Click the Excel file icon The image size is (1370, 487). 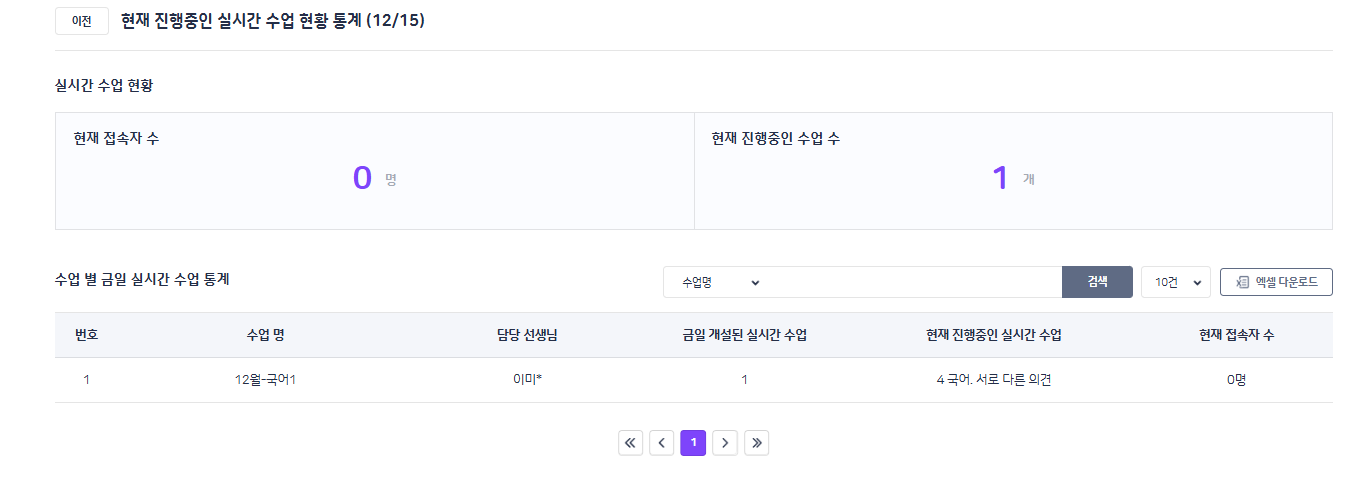click(x=1243, y=283)
